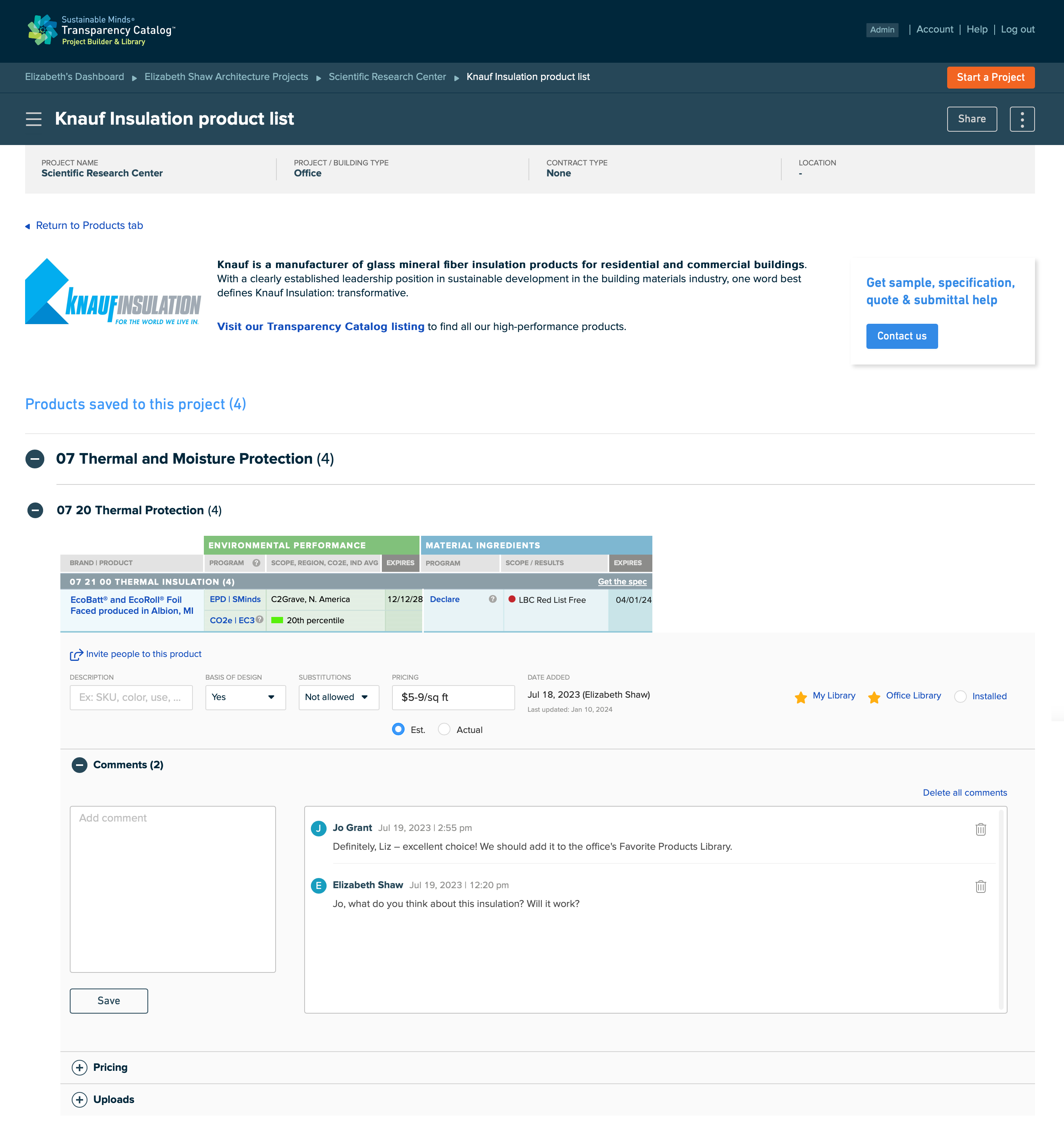
Task: Open the Basis of Design dropdown
Action: coord(245,697)
